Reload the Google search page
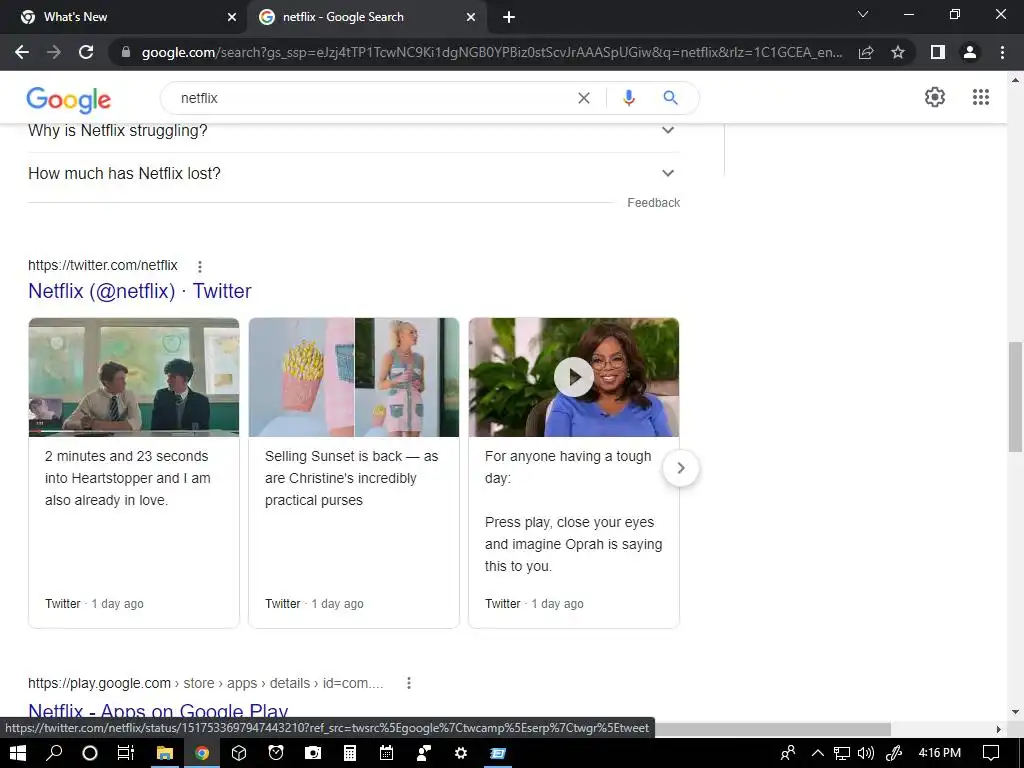 tap(86, 52)
